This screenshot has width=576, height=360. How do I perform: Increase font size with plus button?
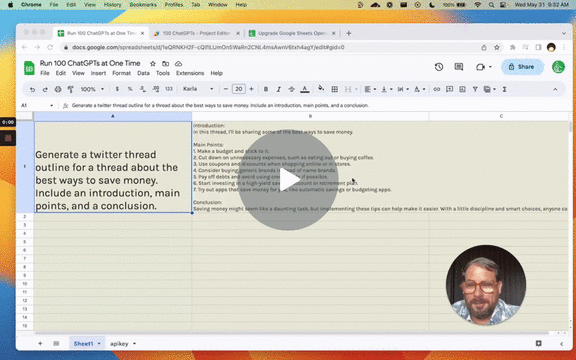point(251,89)
